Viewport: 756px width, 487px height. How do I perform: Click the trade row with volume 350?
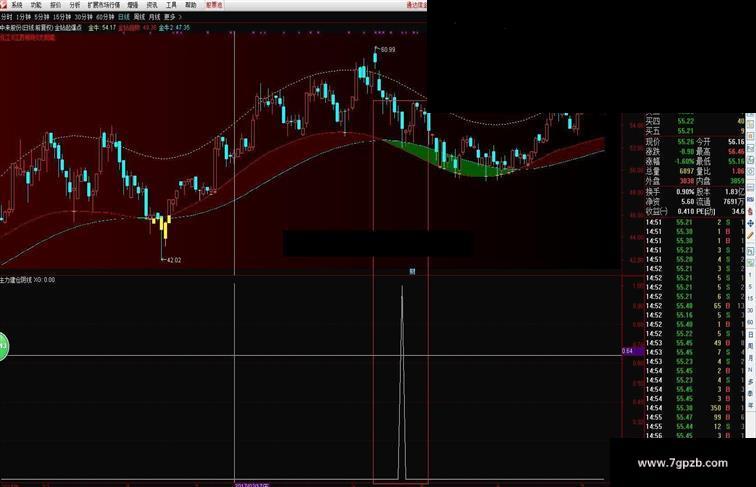click(x=695, y=408)
